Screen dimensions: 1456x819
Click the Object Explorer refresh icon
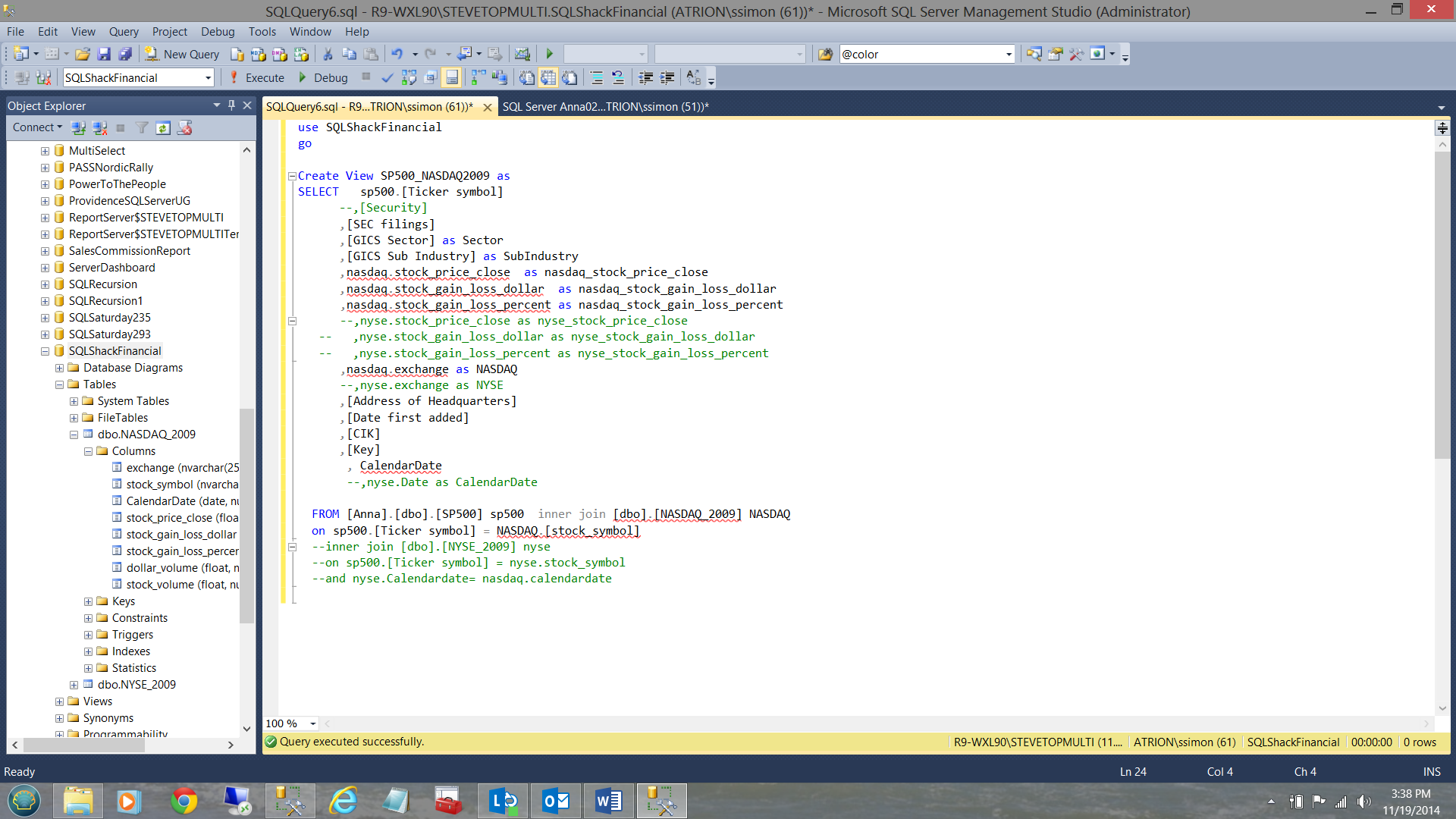(x=163, y=127)
